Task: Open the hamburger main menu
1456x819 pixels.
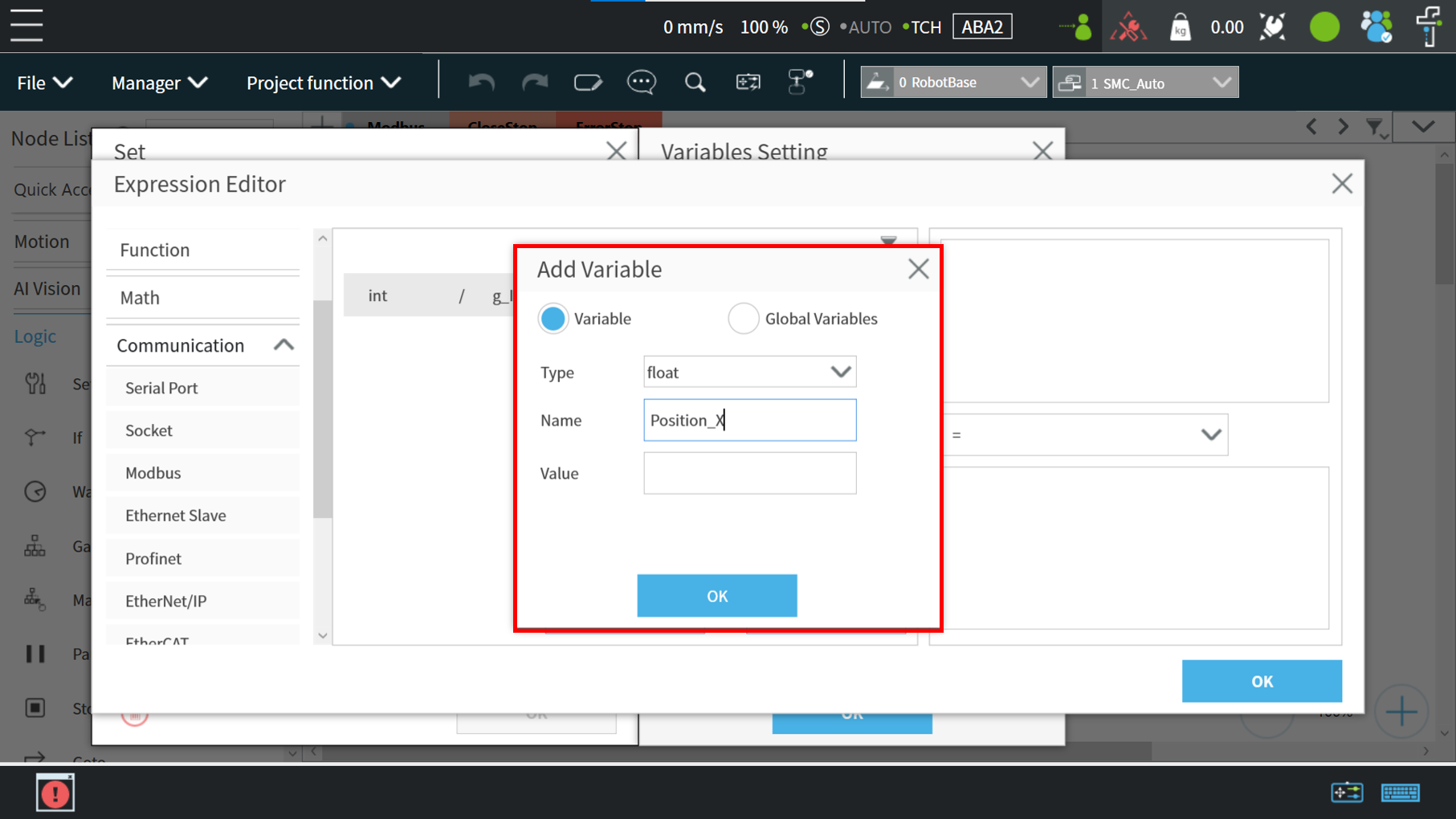Action: (x=27, y=26)
